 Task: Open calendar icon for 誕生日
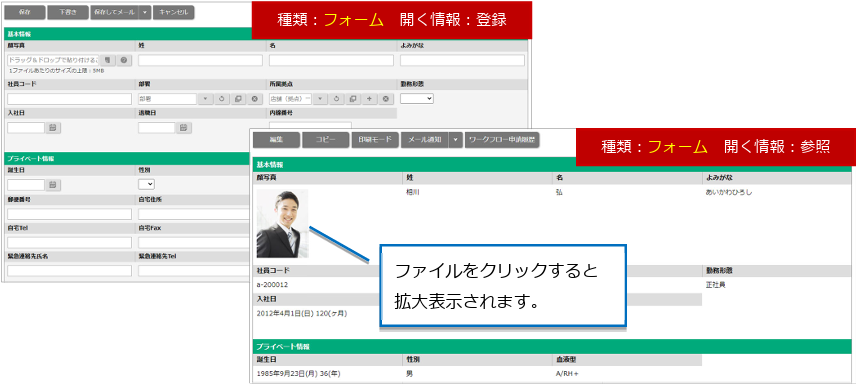point(53,184)
